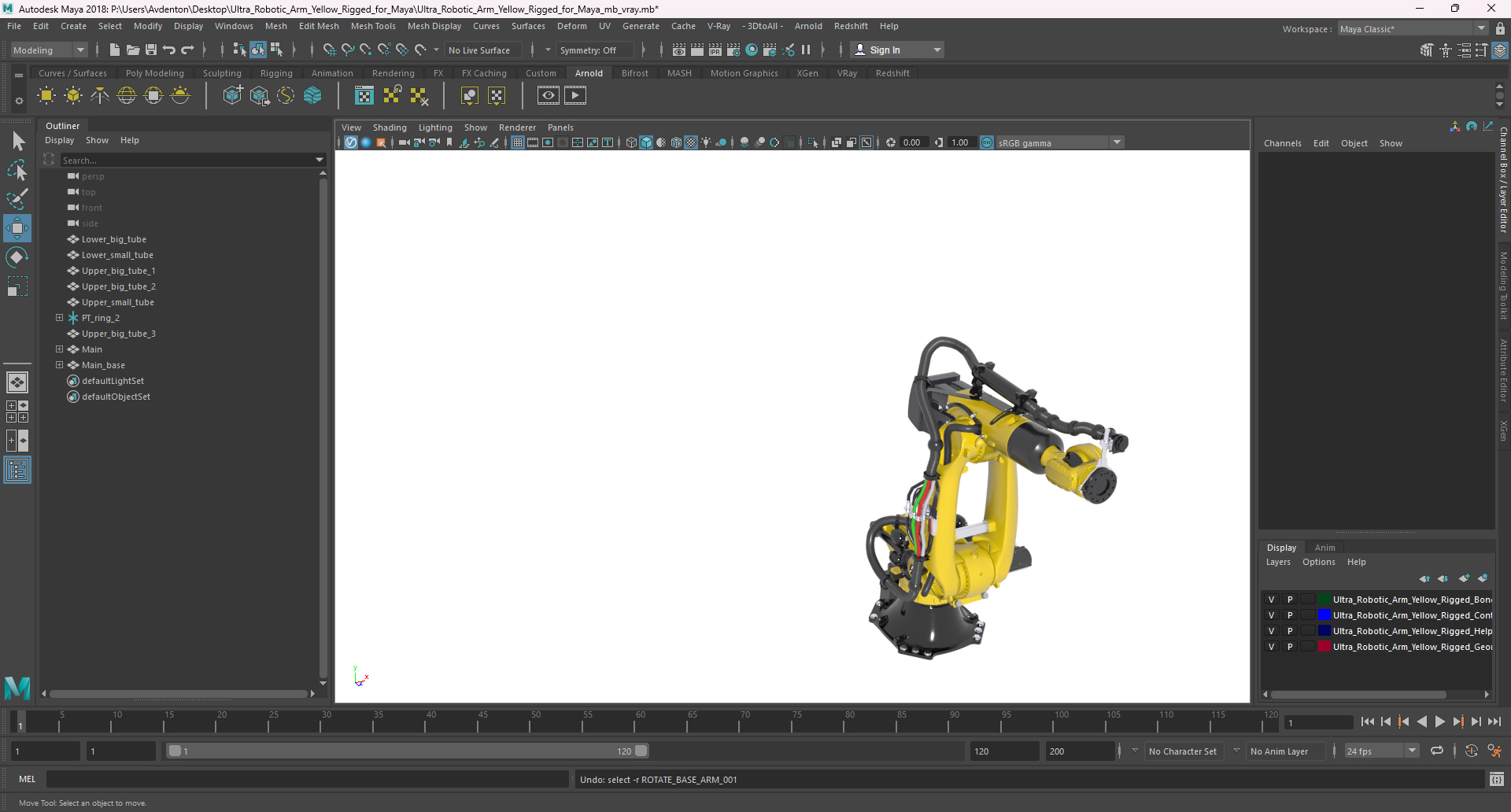Click the Save Scene icon
The image size is (1511, 812).
tap(151, 50)
